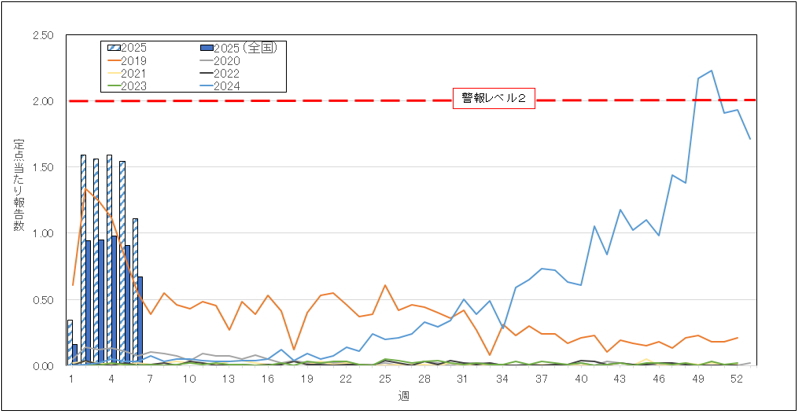Screen dimensions: 798x412
Task: Click the 2019 legend label text
Action: [x=135, y=61]
